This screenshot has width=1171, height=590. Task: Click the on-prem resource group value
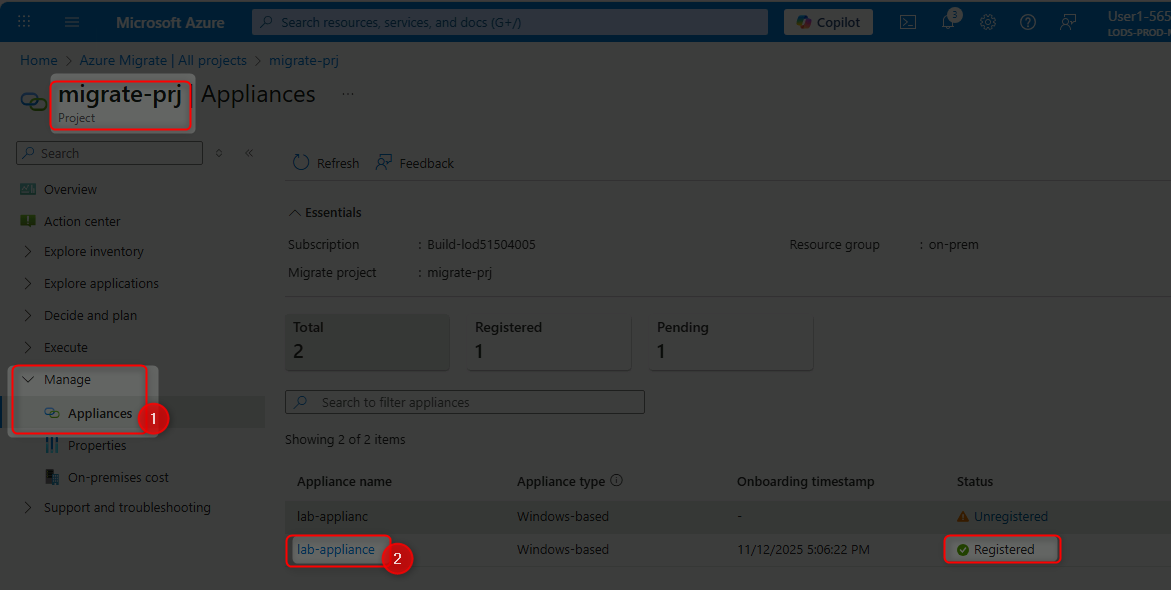953,244
